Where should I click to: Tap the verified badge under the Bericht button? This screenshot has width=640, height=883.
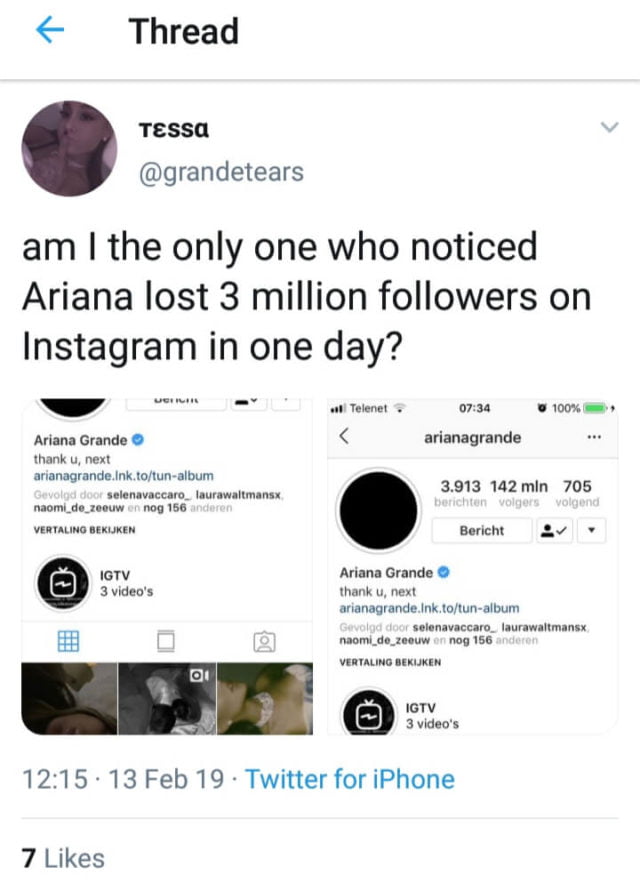click(444, 573)
